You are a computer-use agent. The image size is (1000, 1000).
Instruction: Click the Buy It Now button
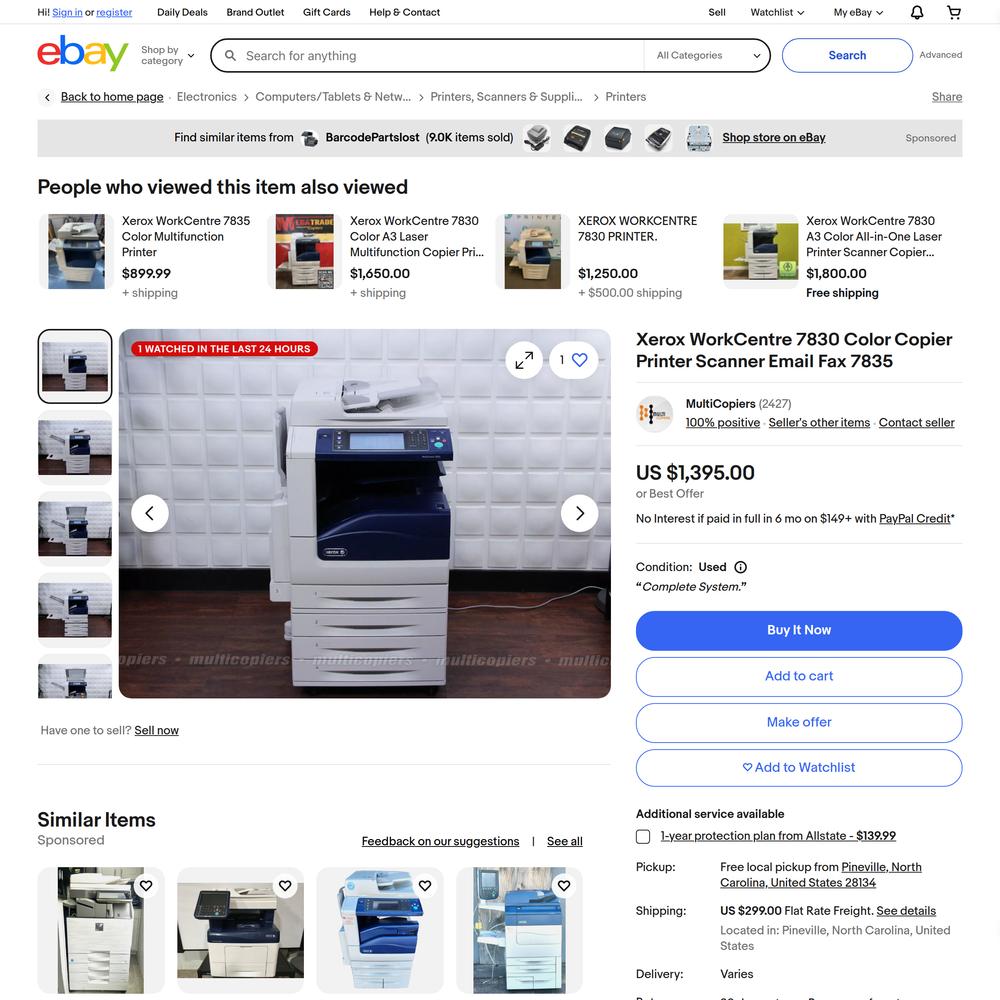(798, 630)
